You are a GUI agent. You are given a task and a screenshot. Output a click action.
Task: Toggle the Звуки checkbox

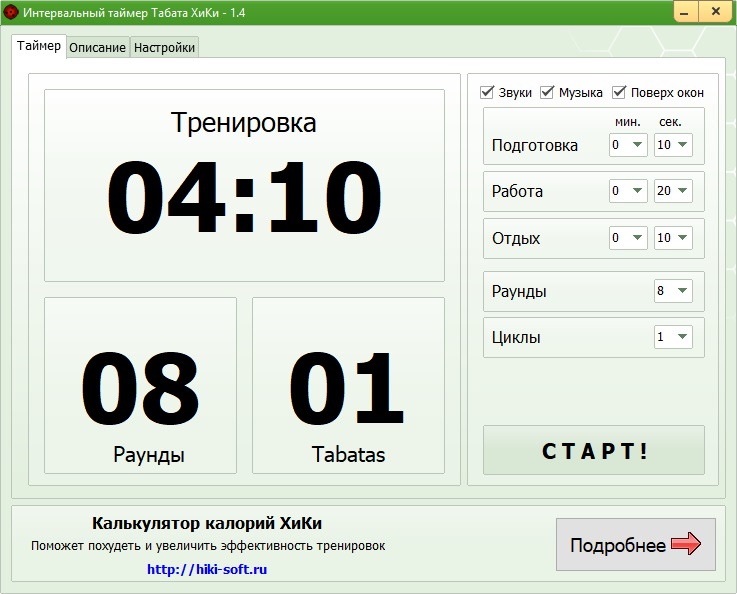(488, 92)
